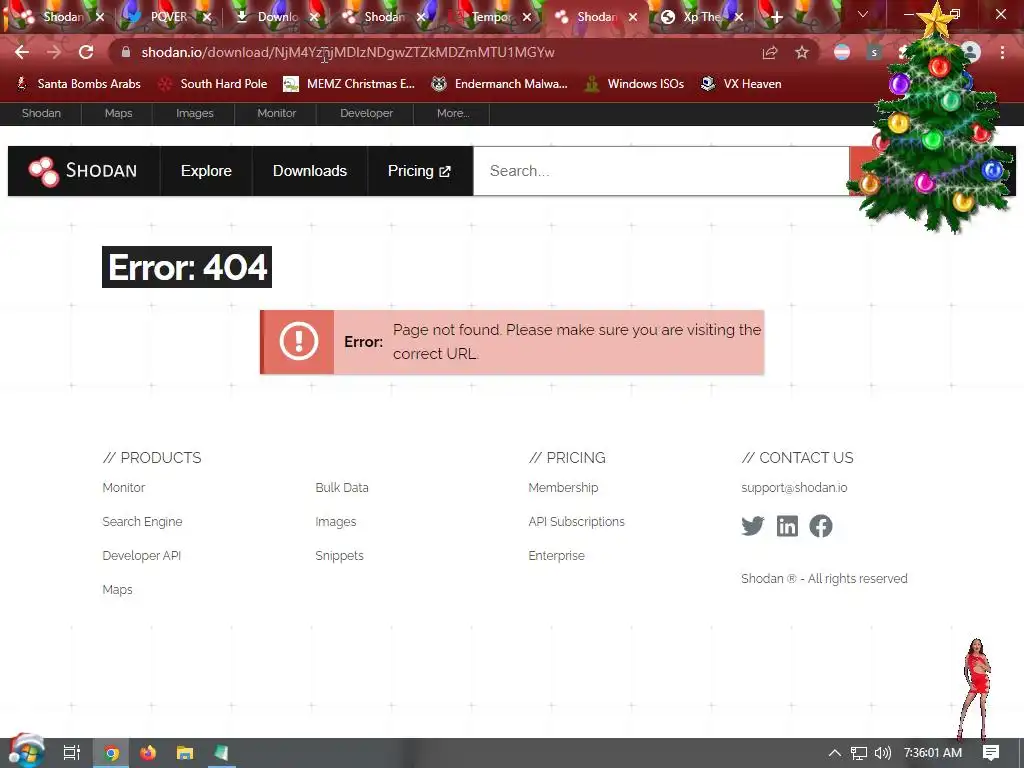This screenshot has width=1024, height=768.
Task: Open a new tab with plus button
Action: pyautogui.click(x=776, y=17)
